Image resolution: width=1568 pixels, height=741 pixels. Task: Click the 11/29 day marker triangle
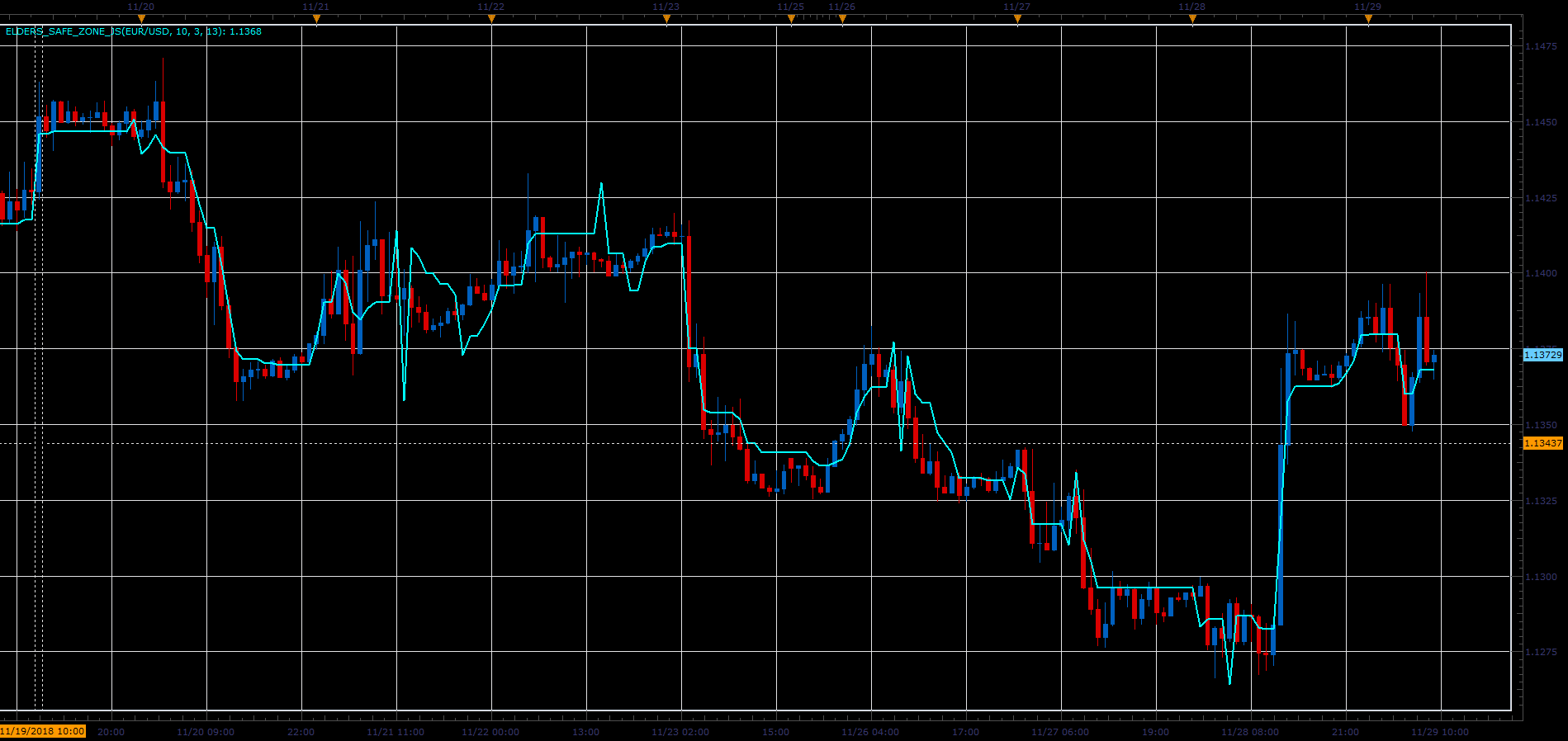[1368, 18]
